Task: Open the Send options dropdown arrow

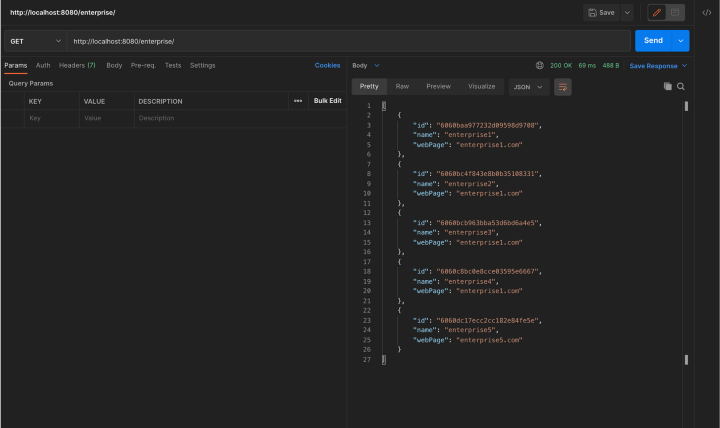Action: [681, 41]
